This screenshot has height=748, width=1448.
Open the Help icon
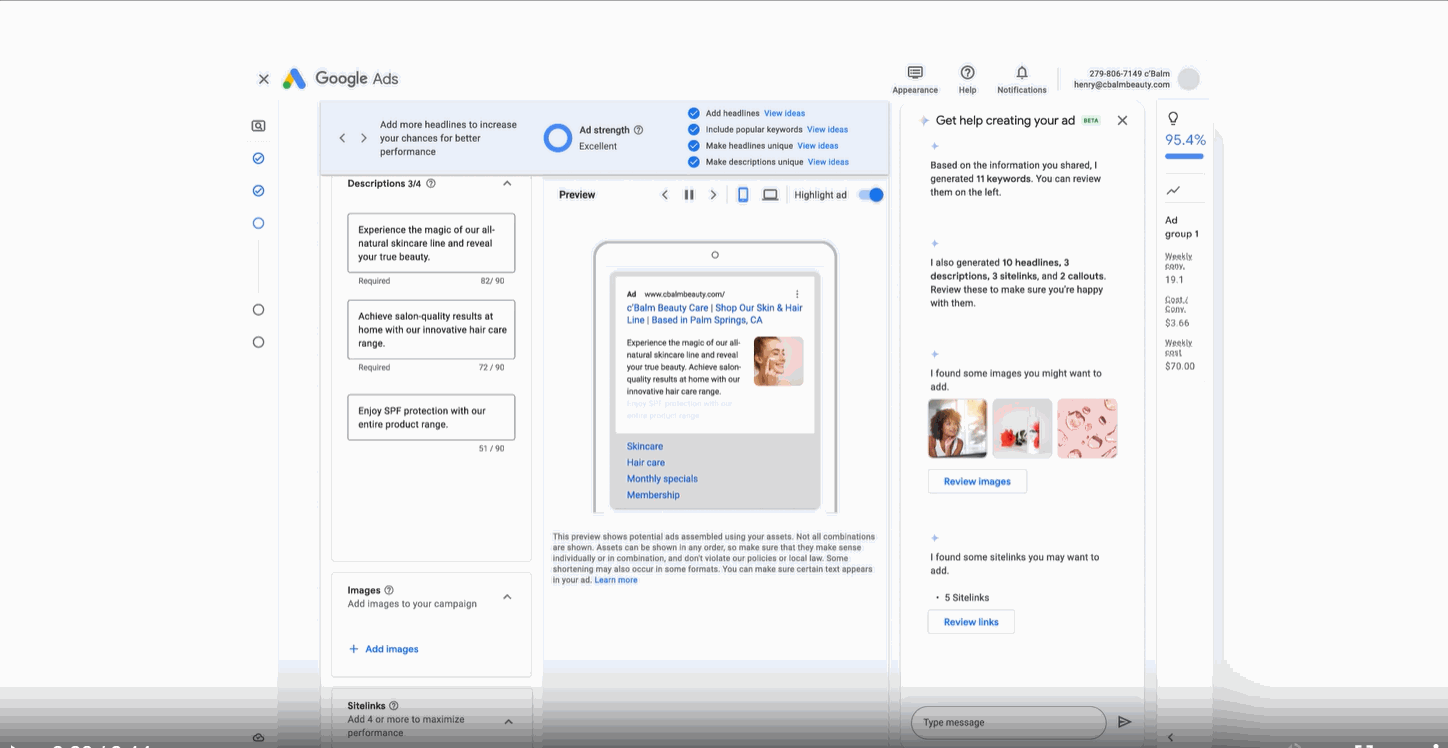(967, 73)
